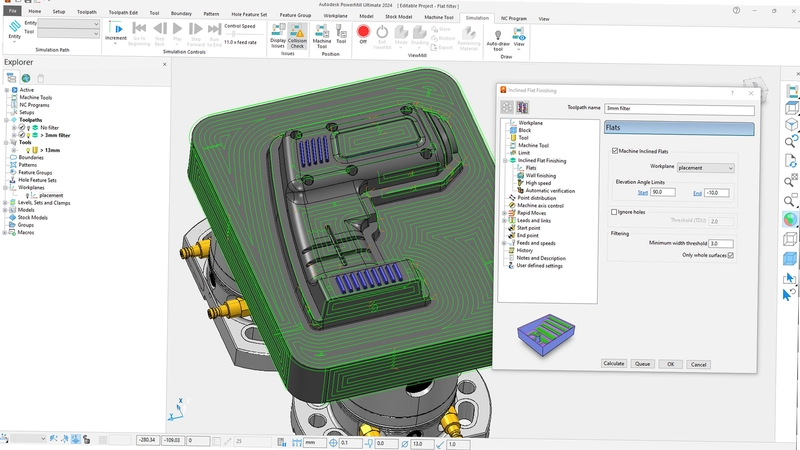Toggle Only whole surfaces checkbox
Viewport: 800px width, 450px height.
731,255
